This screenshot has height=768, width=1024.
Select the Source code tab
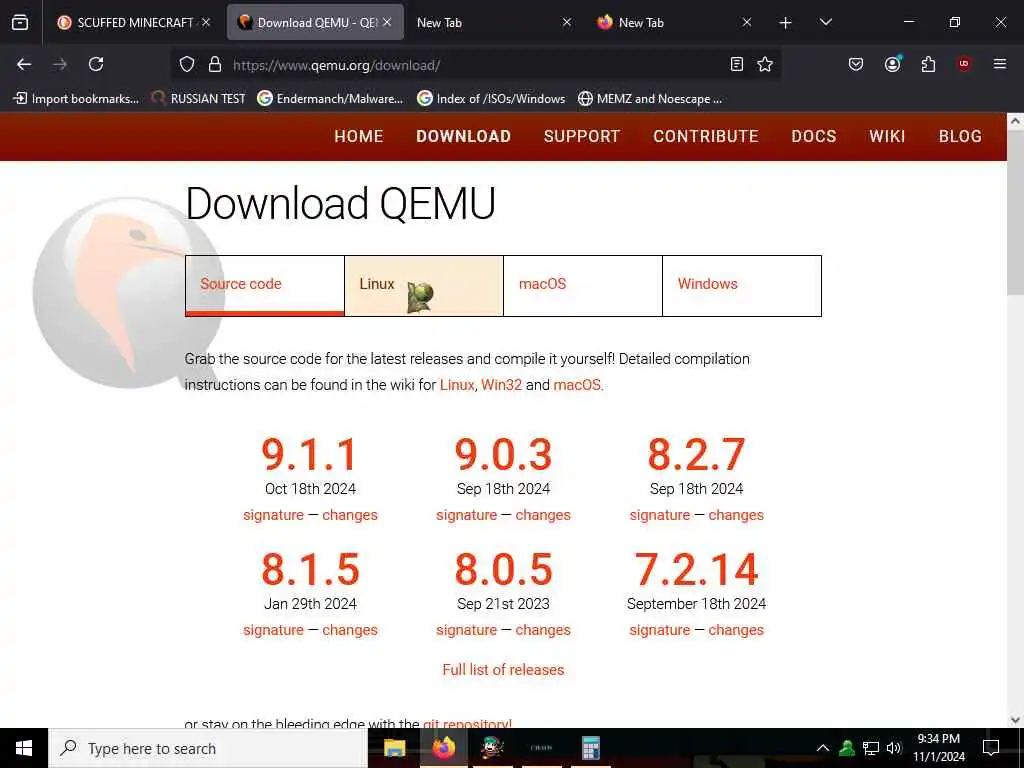click(264, 285)
